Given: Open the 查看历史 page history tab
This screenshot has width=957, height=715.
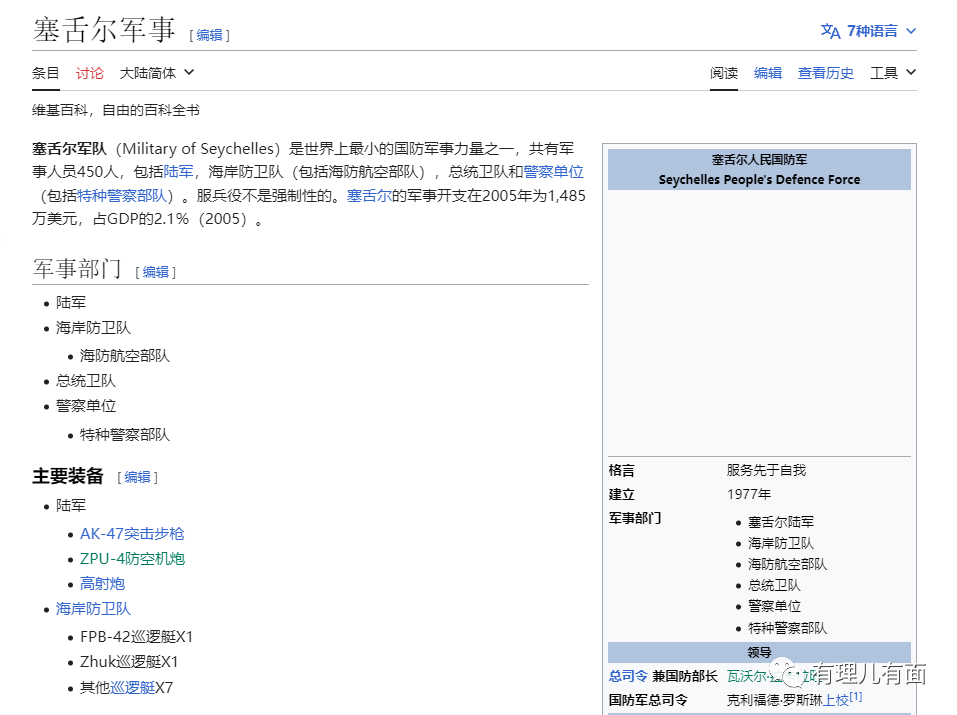Looking at the screenshot, I should pyautogui.click(x=825, y=72).
